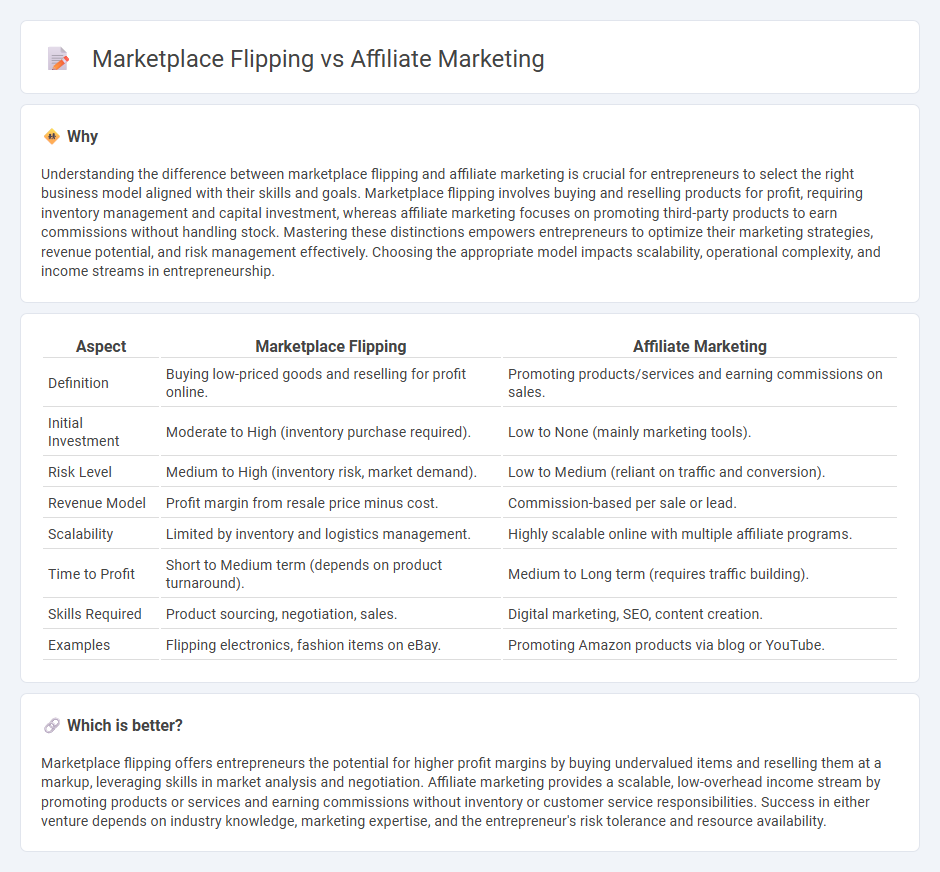This screenshot has height=872, width=940.
Task: Click cell 'Product sourcing, negotiation, sales.'
Action: coord(331,614)
